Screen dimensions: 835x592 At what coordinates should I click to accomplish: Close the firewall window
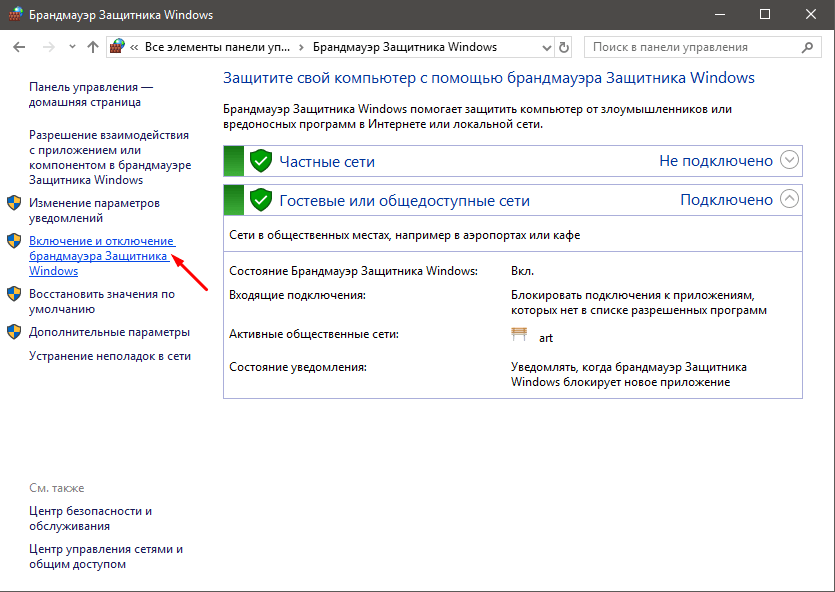pyautogui.click(x=811, y=14)
